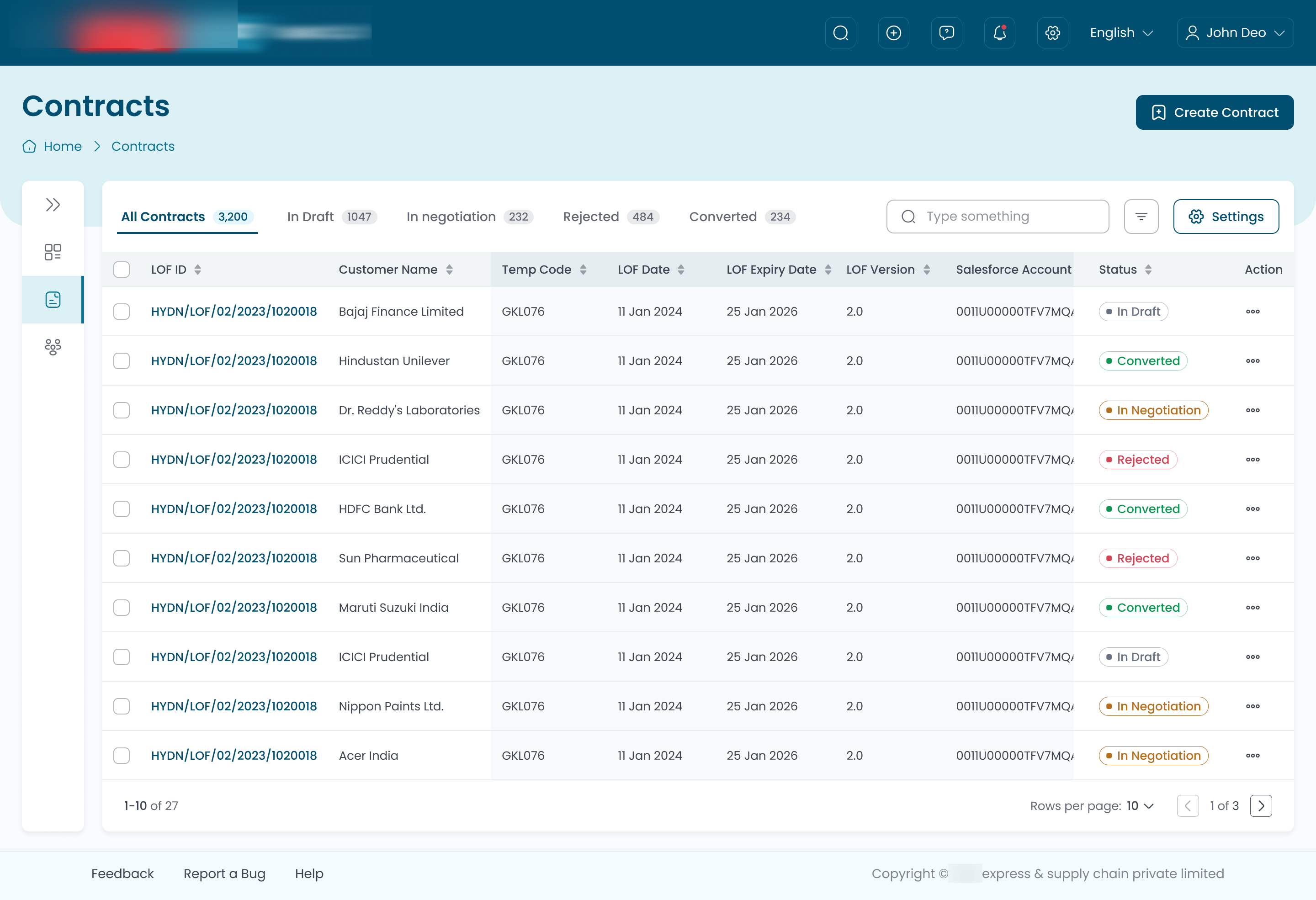Select the contracts document icon in sidebar
The width and height of the screenshot is (1316, 900).
point(53,299)
